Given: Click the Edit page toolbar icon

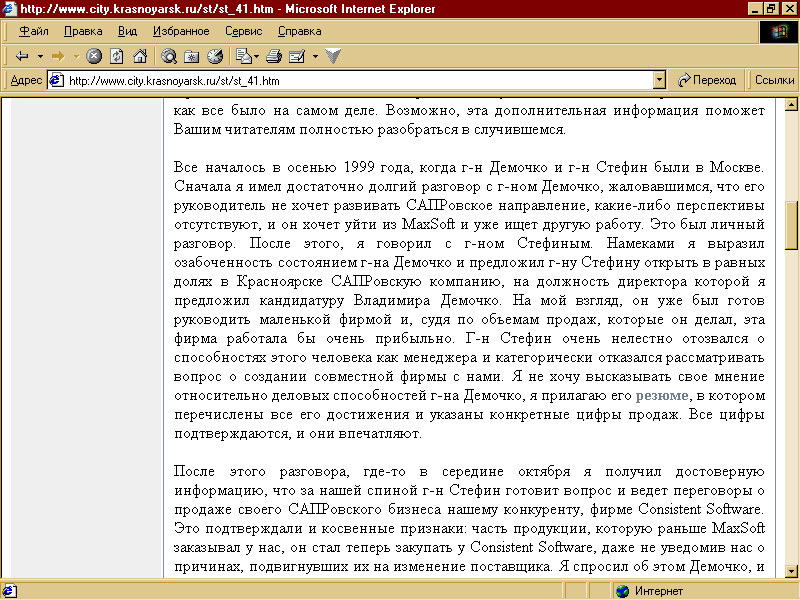Looking at the screenshot, I should pyautogui.click(x=297, y=56).
